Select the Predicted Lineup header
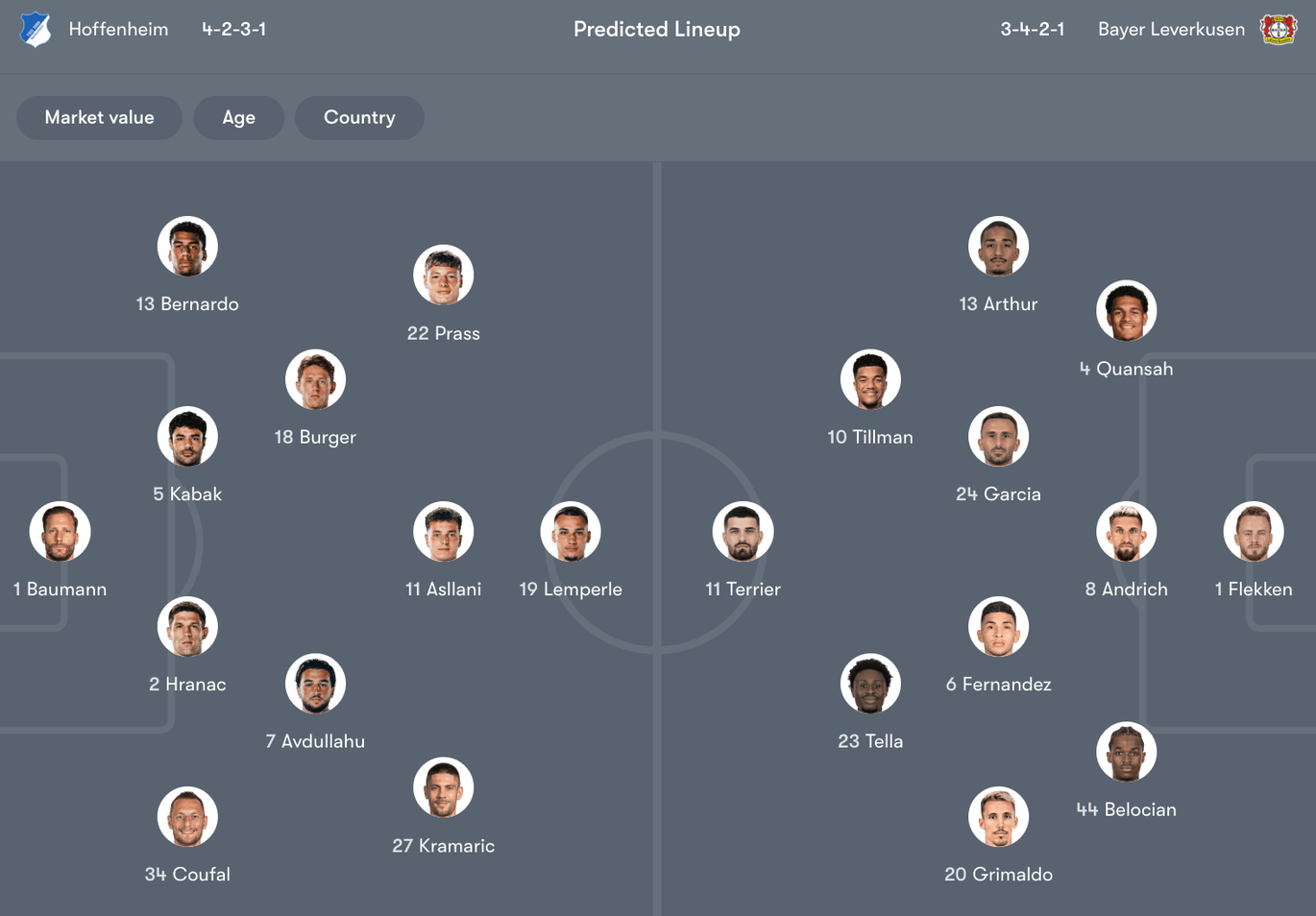 pos(657,29)
